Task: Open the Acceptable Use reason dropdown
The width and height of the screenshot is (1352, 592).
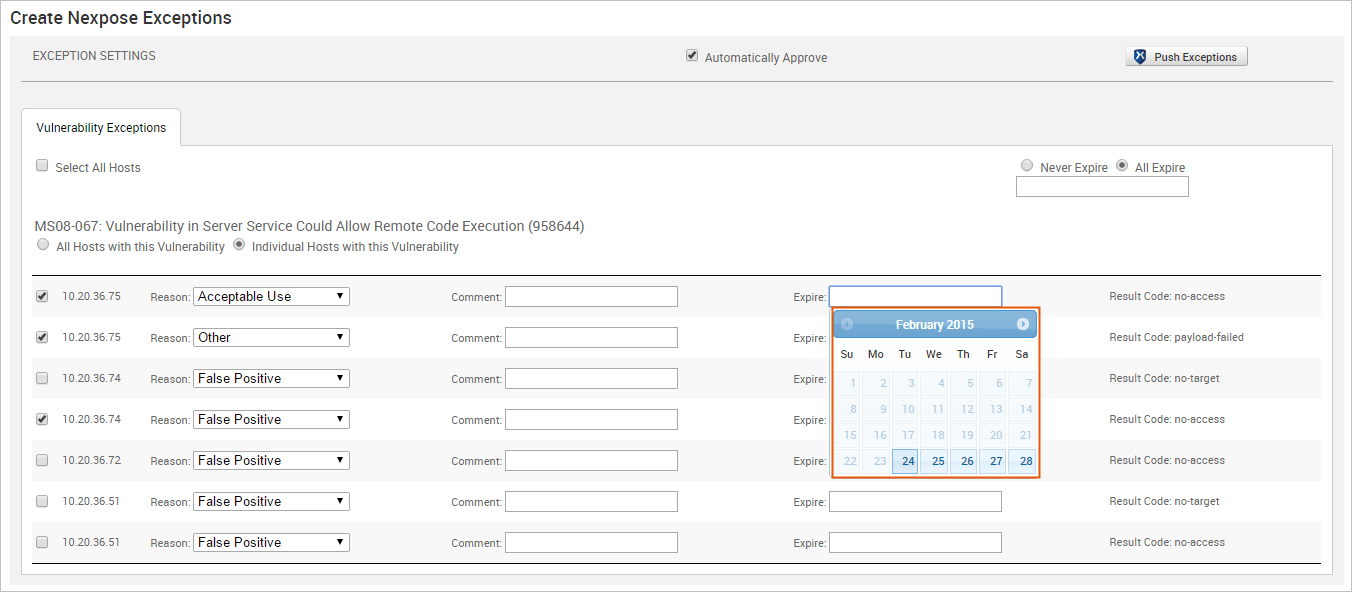Action: click(271, 296)
